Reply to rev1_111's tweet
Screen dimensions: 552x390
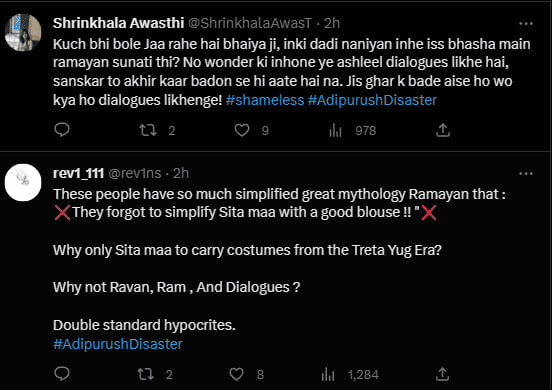tap(62, 374)
